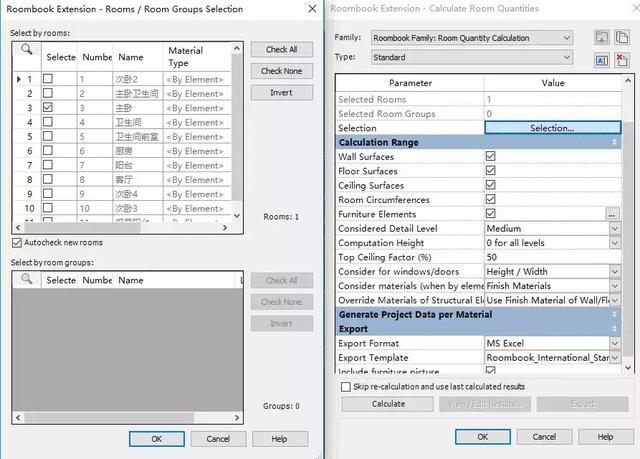
Task: Click the Check All button for rooms
Action: click(x=282, y=49)
